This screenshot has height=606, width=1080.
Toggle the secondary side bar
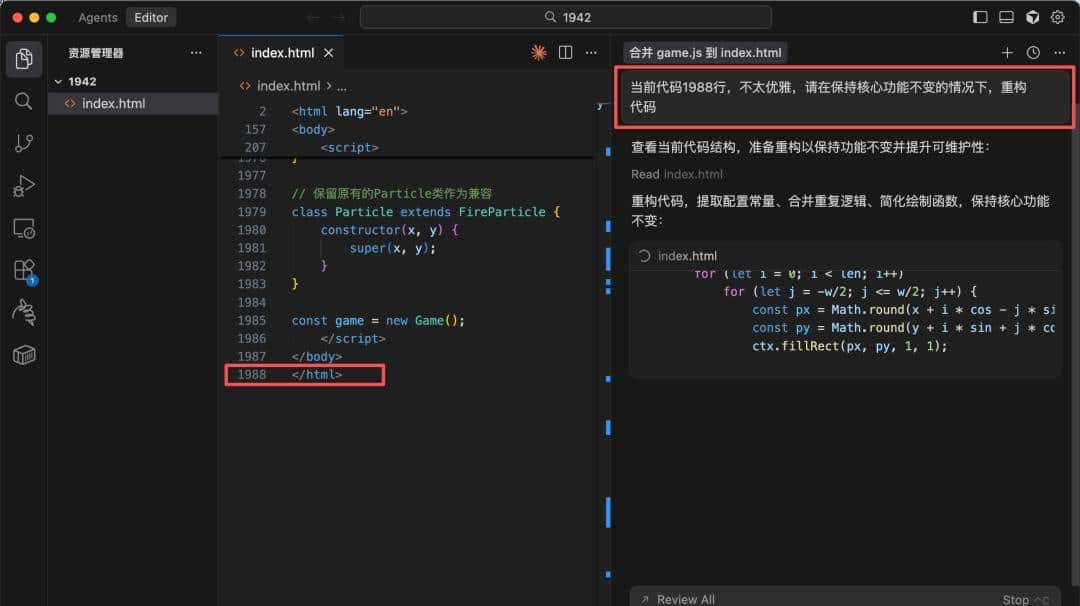1031,17
